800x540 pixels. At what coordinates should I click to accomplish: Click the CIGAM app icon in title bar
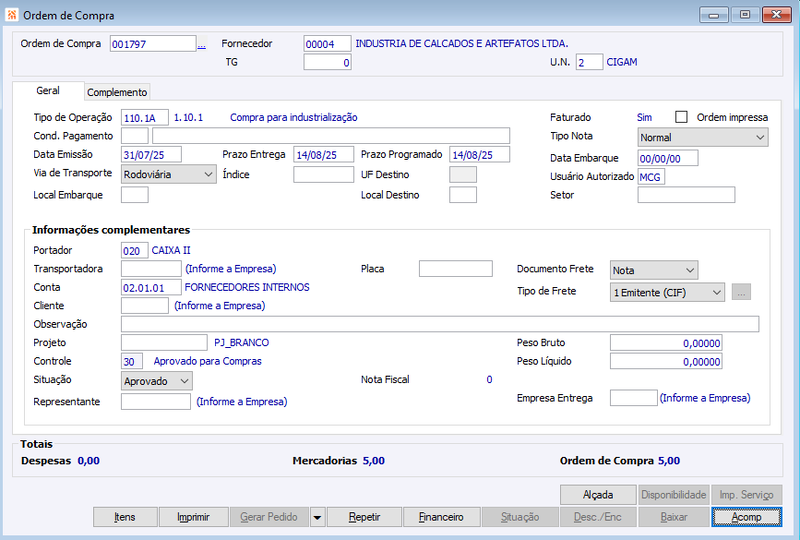click(12, 15)
